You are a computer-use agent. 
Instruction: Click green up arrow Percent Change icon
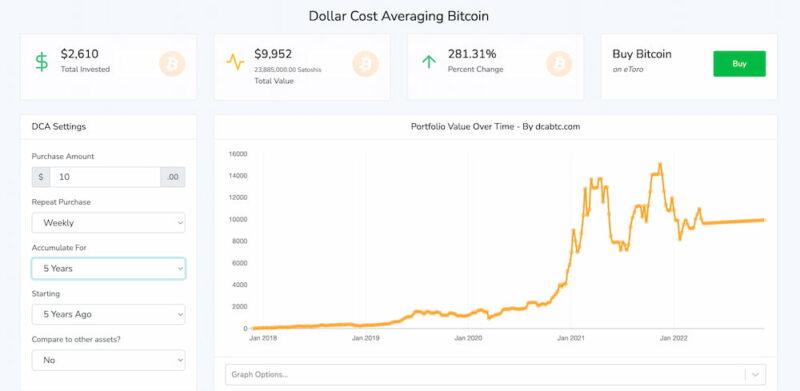pyautogui.click(x=429, y=62)
